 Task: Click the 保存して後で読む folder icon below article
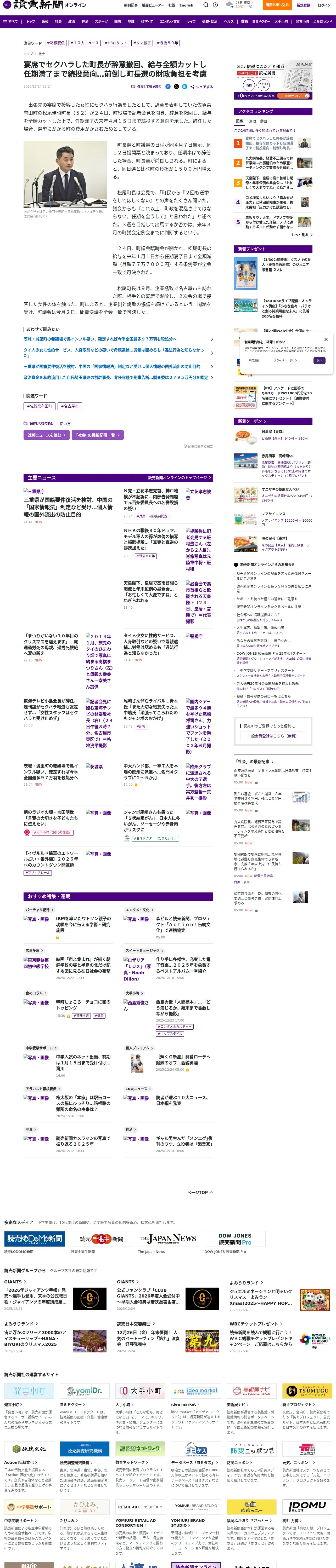(x=26, y=423)
